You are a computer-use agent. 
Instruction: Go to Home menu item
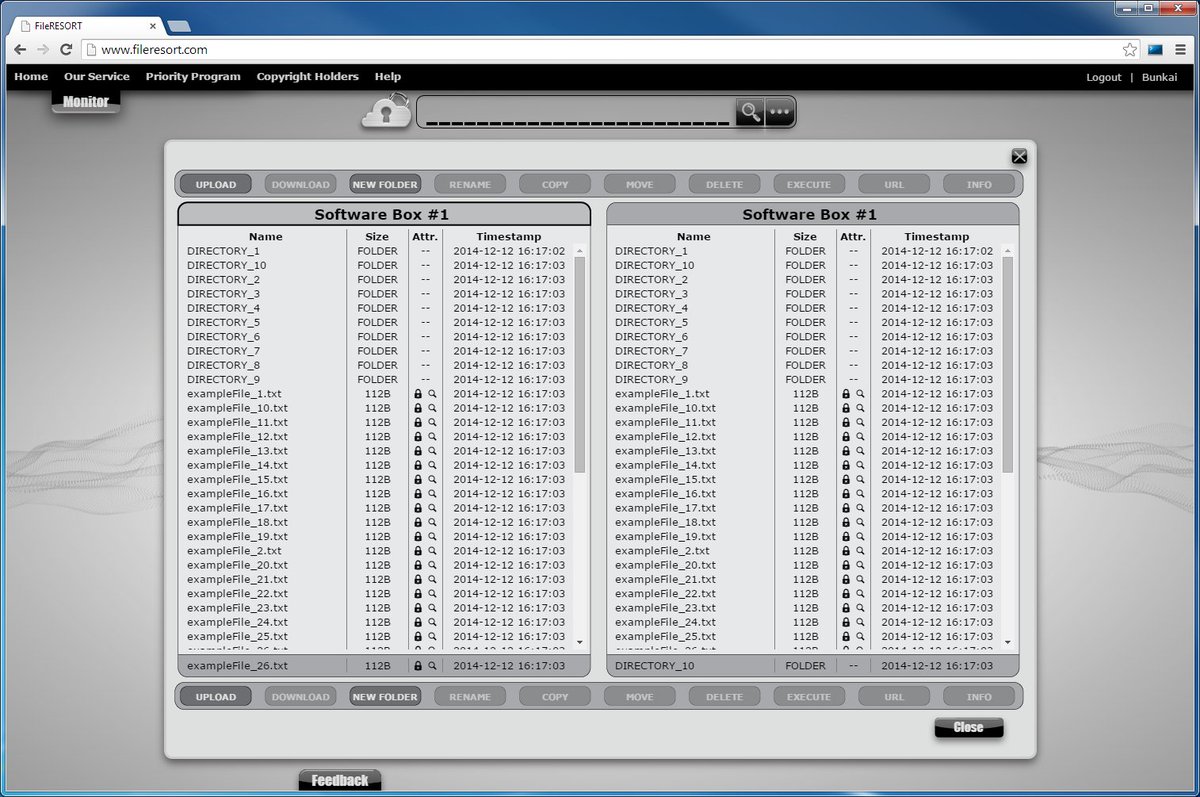click(31, 77)
